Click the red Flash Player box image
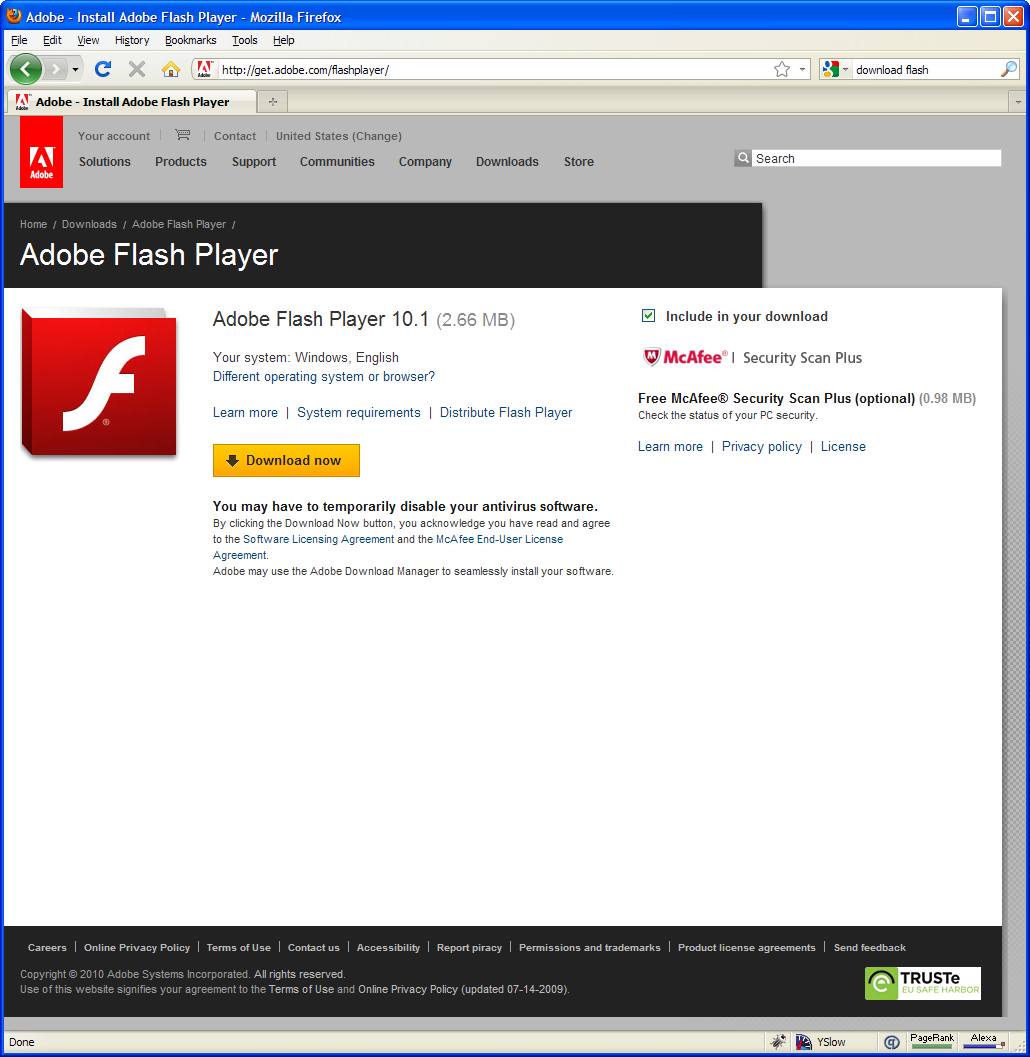Screen dimensions: 1030x1057 click(99, 382)
